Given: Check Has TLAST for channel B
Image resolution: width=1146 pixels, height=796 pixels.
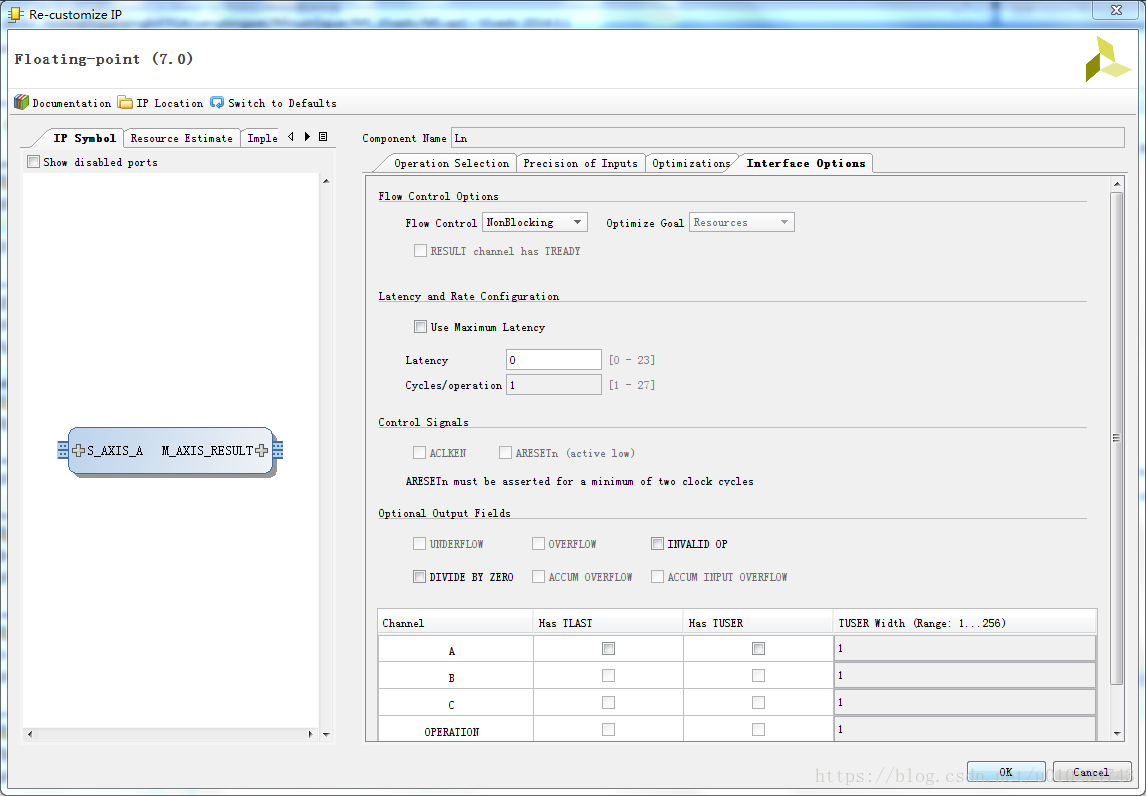Looking at the screenshot, I should tap(608, 675).
